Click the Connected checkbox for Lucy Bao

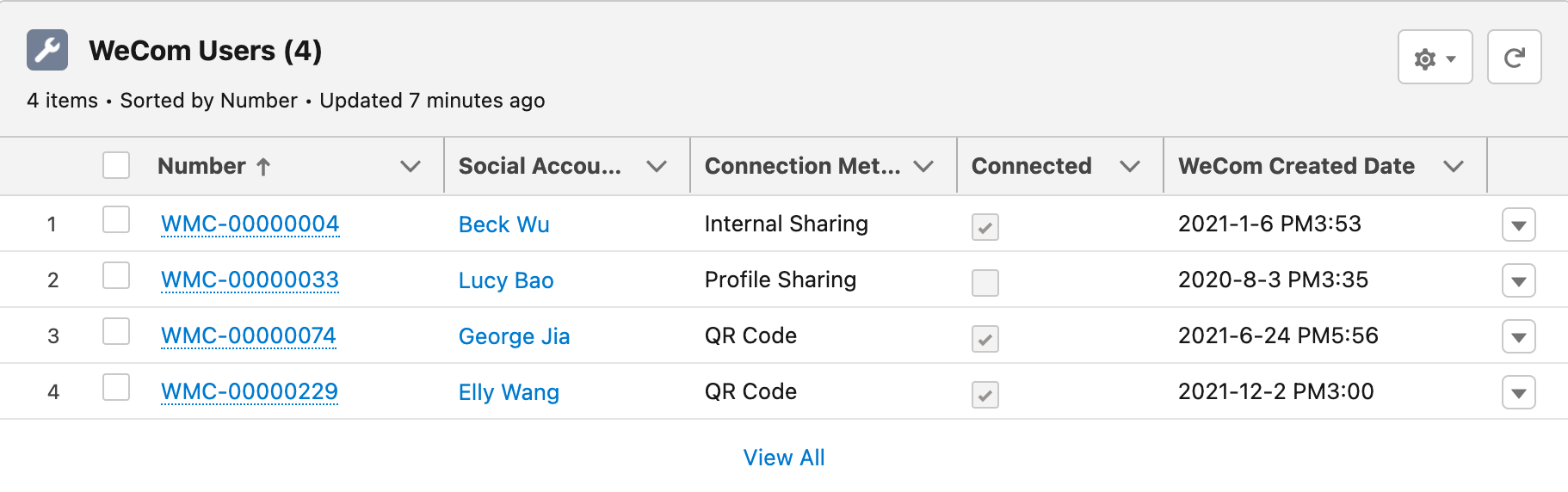(985, 283)
